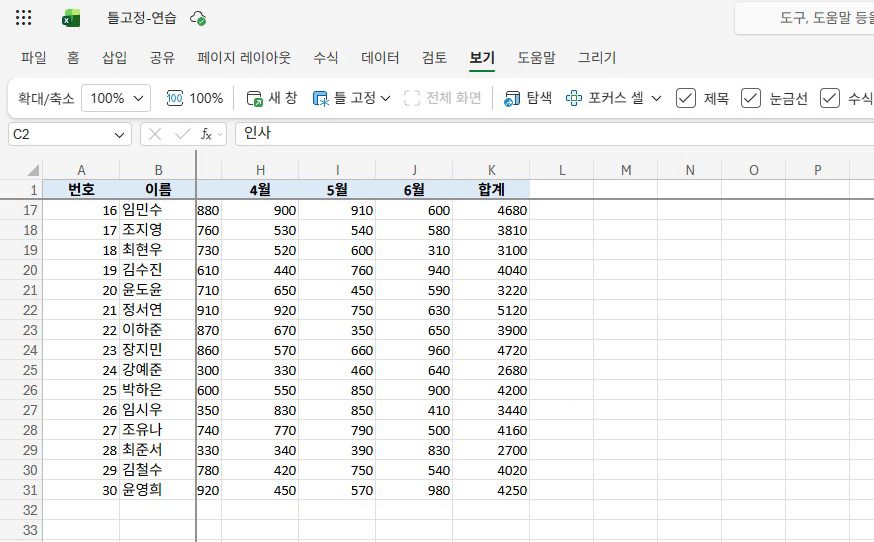Switch to the 홈 tab
The width and height of the screenshot is (874, 542).
tap(73, 57)
